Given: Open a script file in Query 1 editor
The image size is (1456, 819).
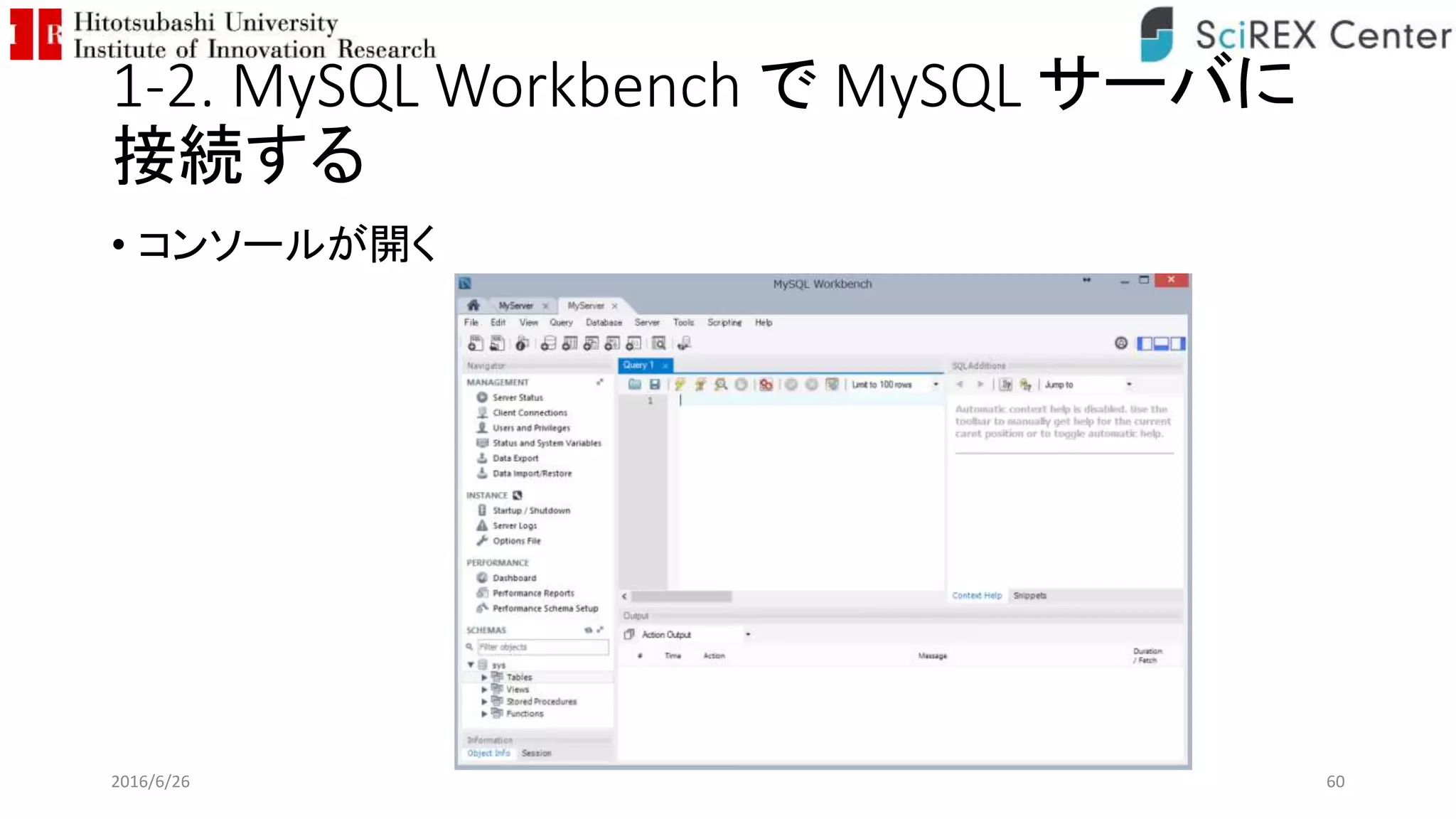Looking at the screenshot, I should tap(635, 384).
